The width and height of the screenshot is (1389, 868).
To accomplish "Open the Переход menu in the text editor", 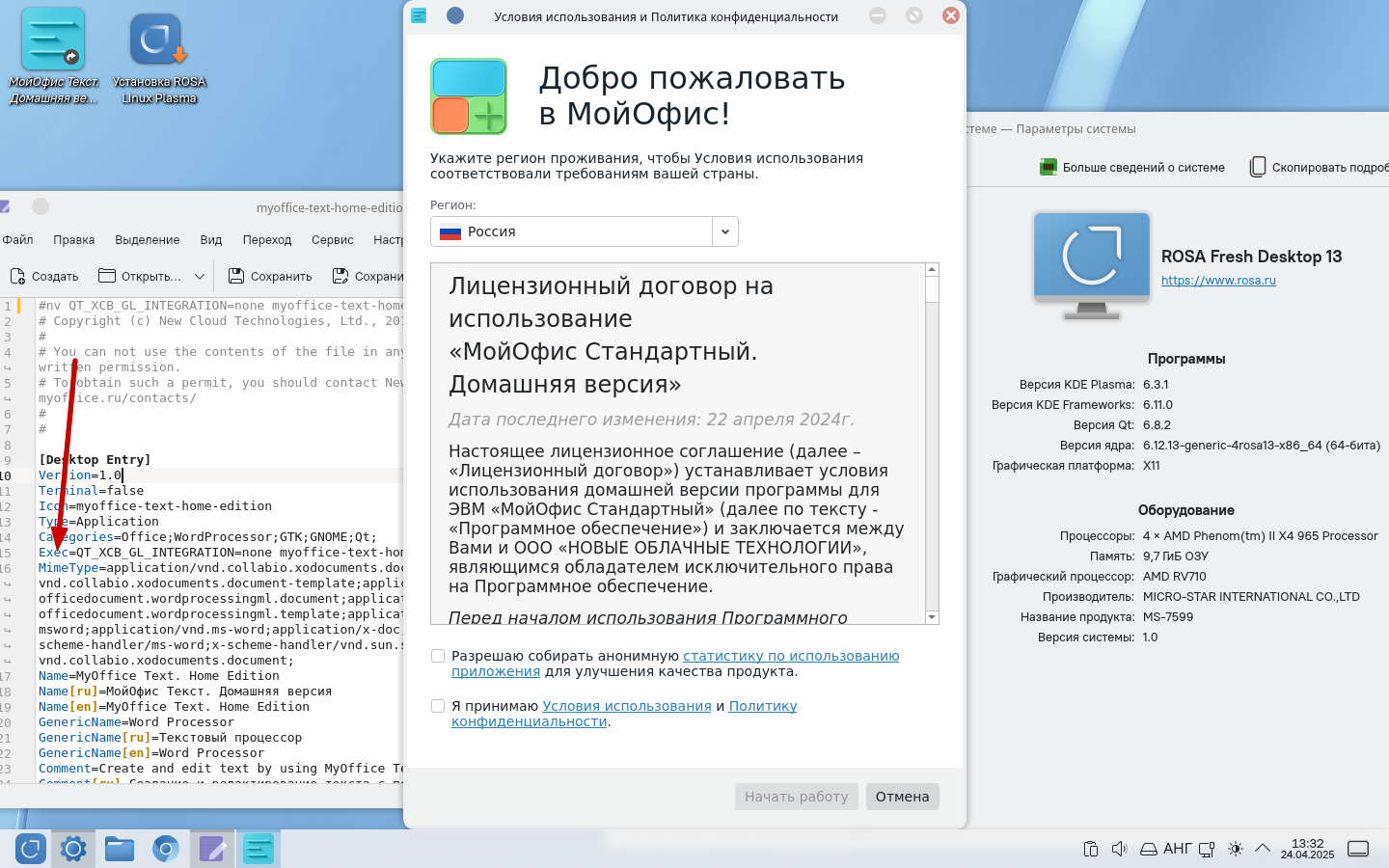I will tap(267, 239).
